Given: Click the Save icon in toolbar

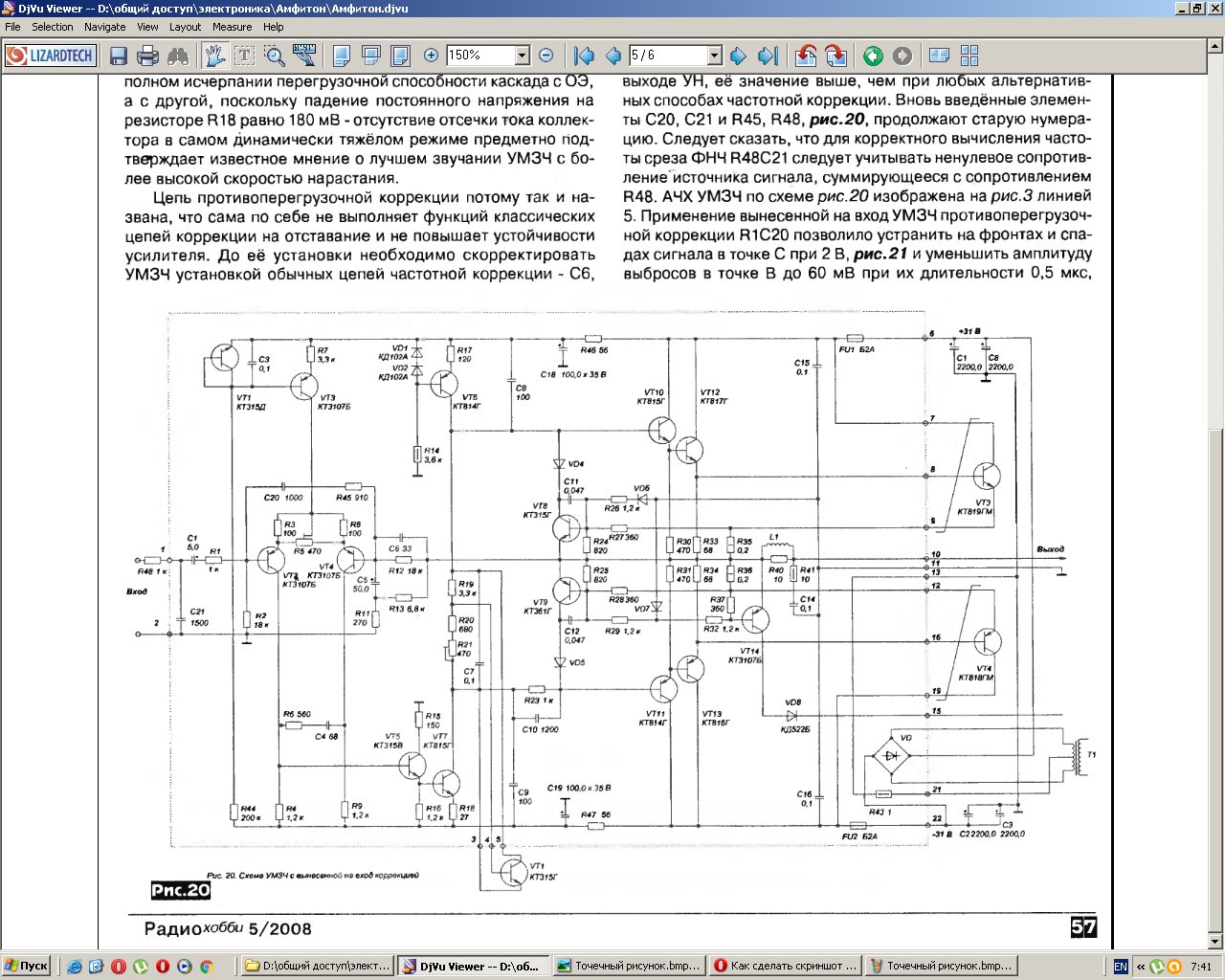Looking at the screenshot, I should [x=119, y=56].
